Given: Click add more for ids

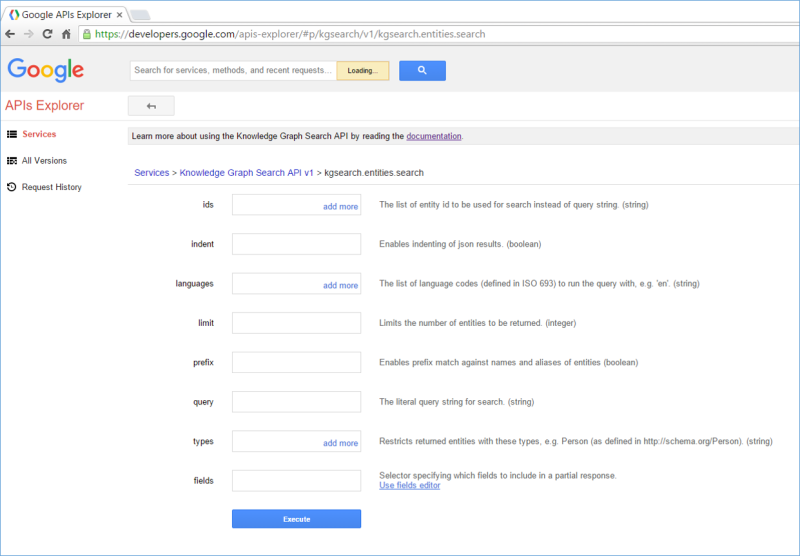Looking at the screenshot, I should coord(340,207).
